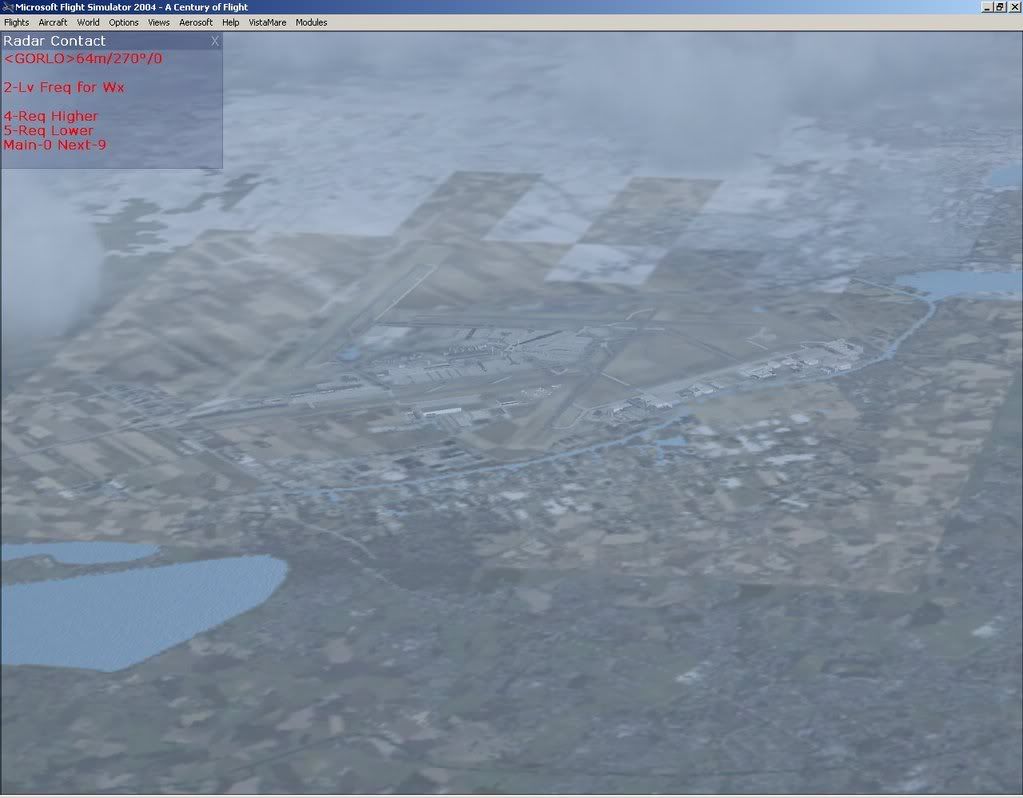
Task: Click 'Main-0 Next-9' navigation line
Action: 55,145
